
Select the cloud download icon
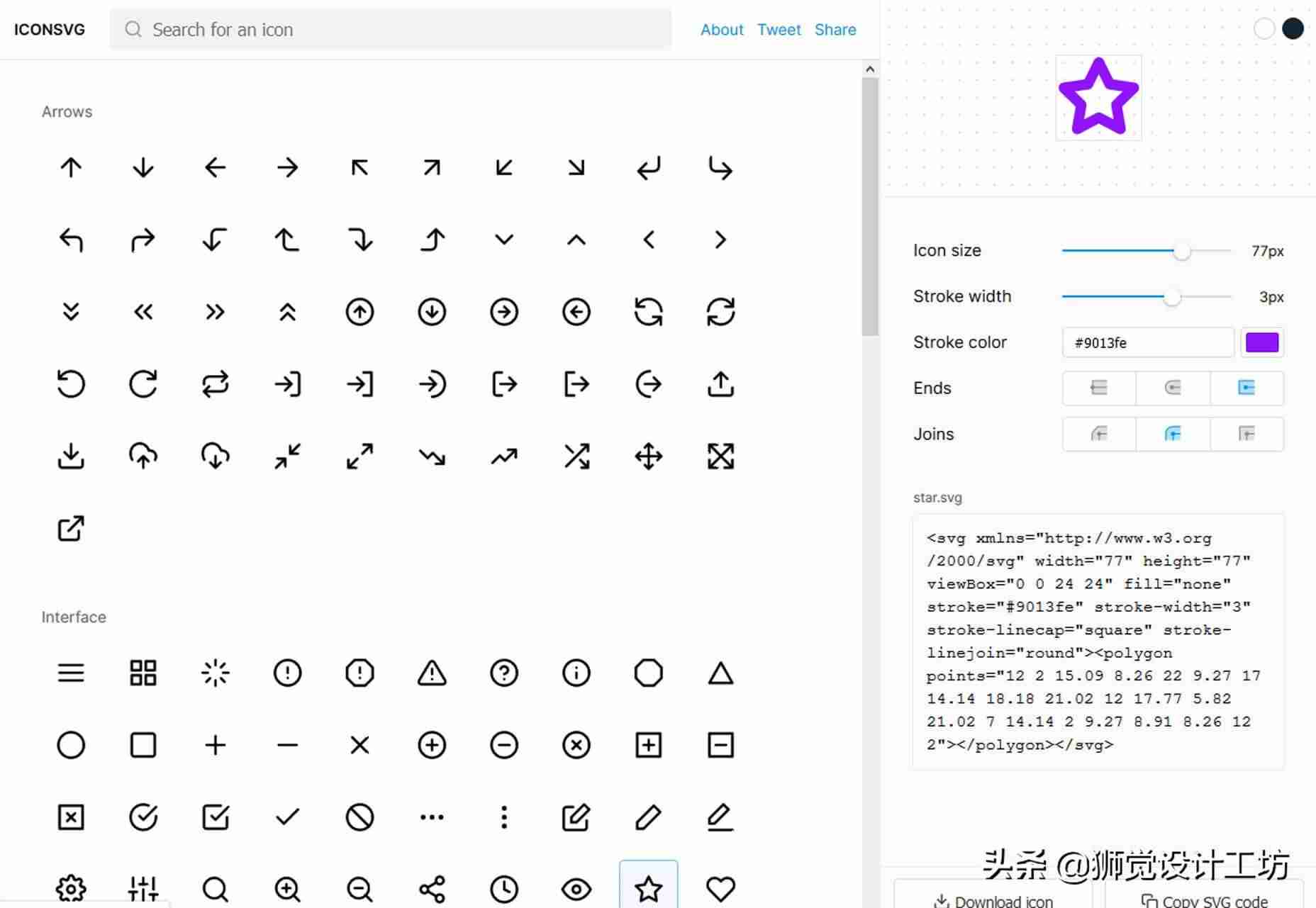[215, 456]
